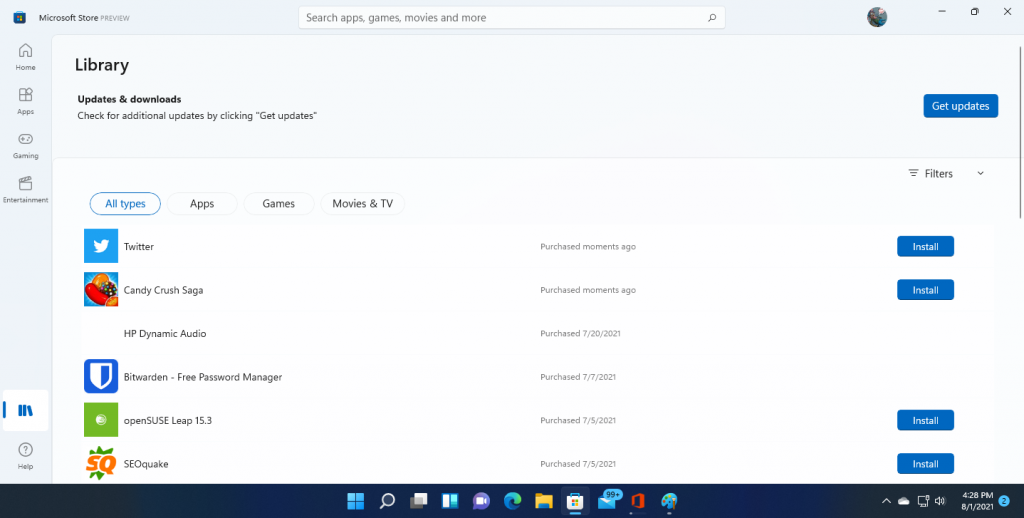The image size is (1024, 518).
Task: Show hidden system tray icons
Action: pos(886,501)
